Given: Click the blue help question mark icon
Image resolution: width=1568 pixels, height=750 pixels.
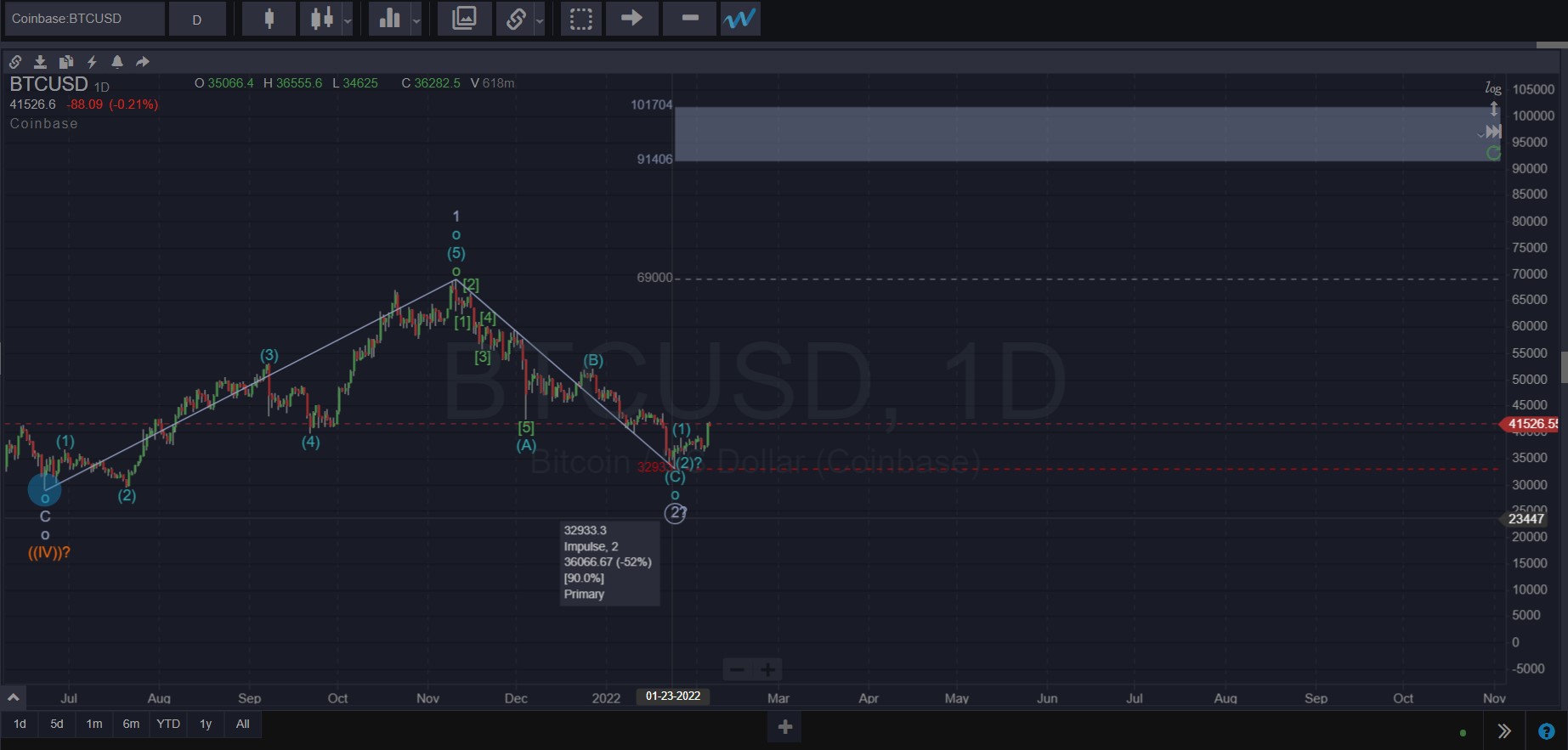Looking at the screenshot, I should point(1546,731).
